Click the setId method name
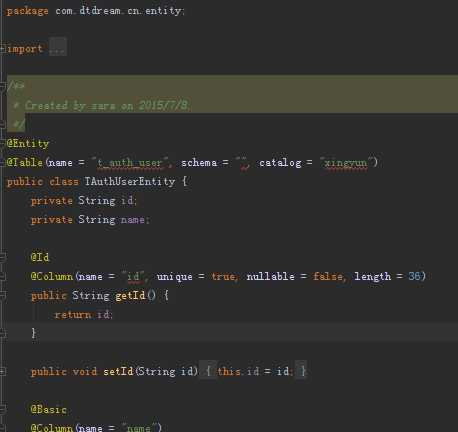Screen dimensions: 458x432 tap(118, 371)
